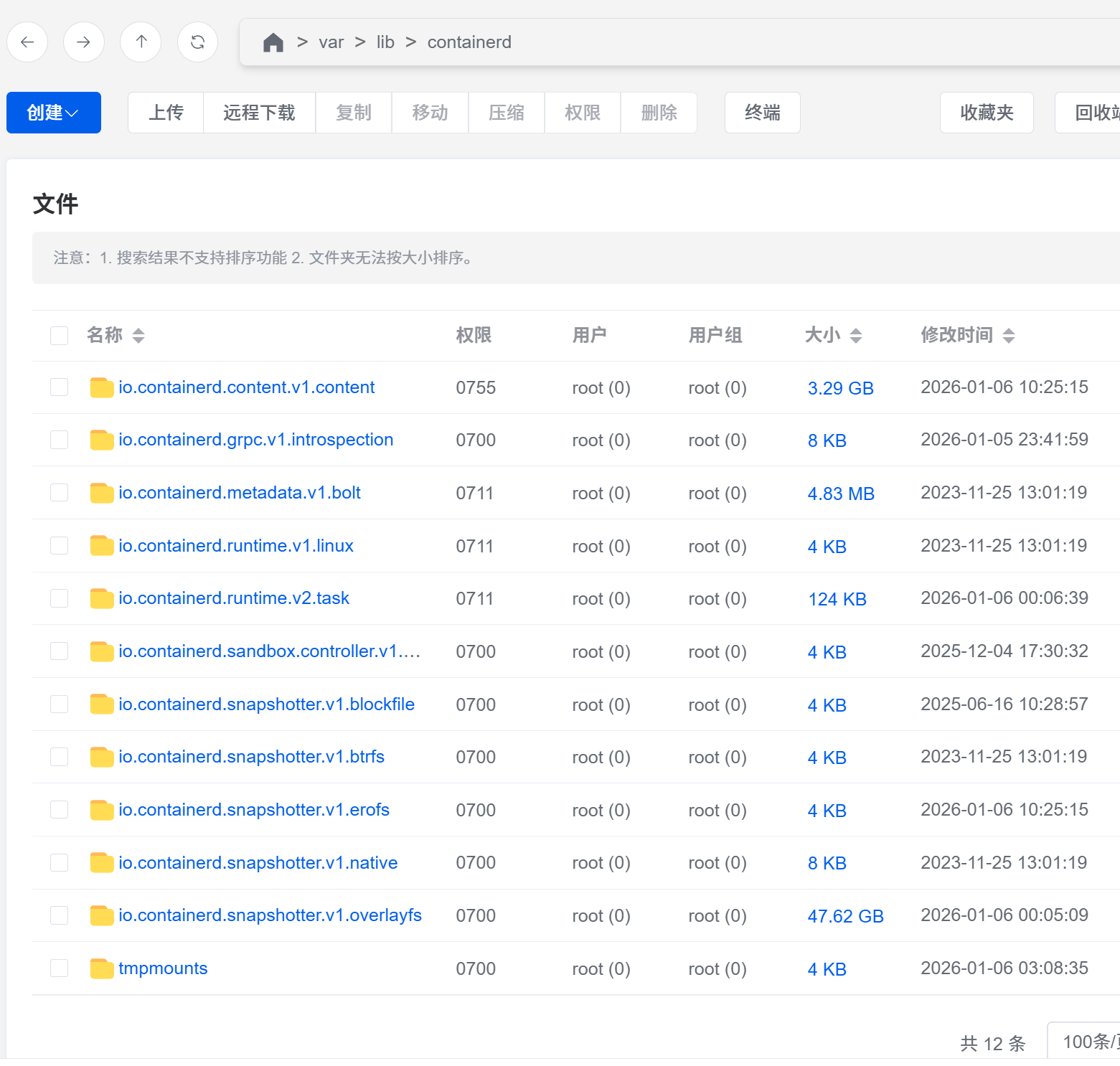The height and width of the screenshot is (1066, 1120).
Task: Sort files by size column arrows
Action: pos(855,336)
